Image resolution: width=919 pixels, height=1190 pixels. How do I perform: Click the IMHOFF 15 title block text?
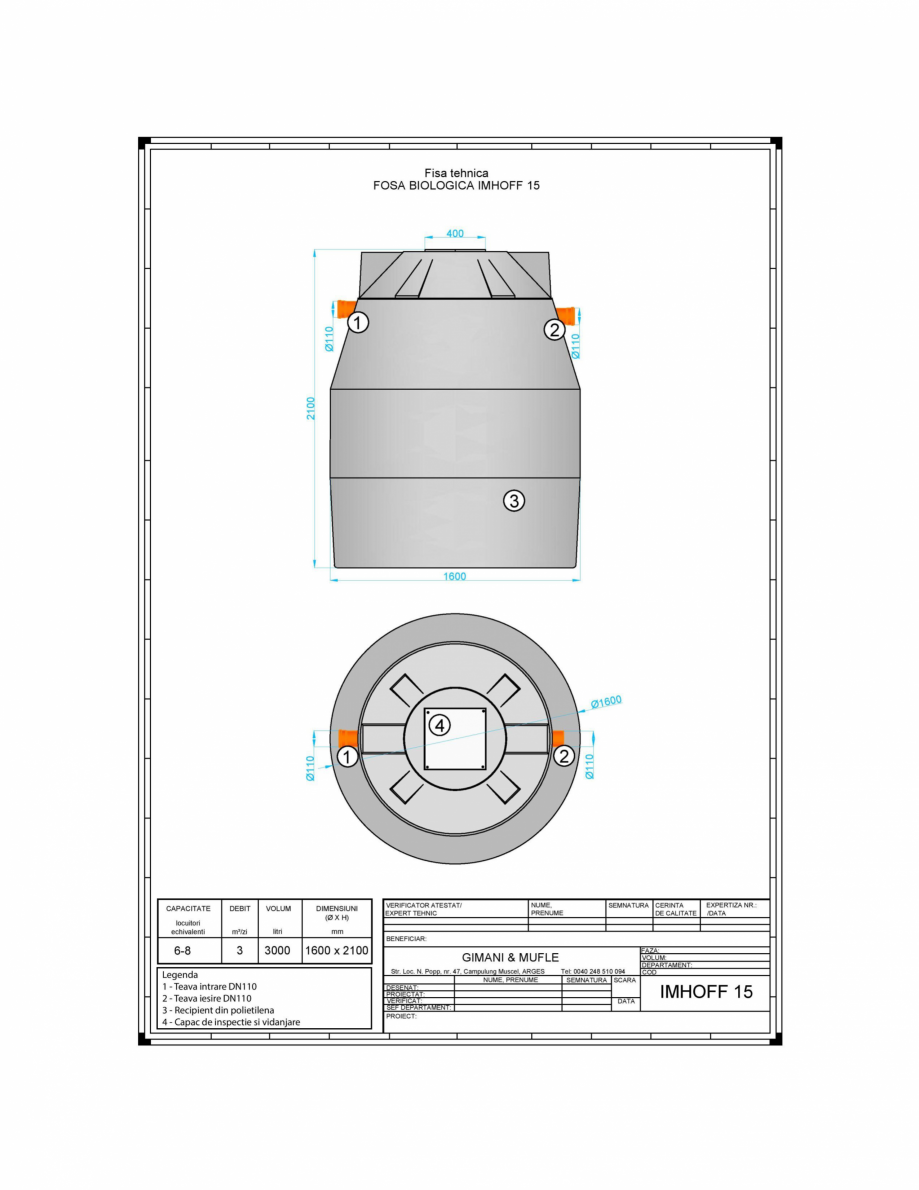pos(705,992)
